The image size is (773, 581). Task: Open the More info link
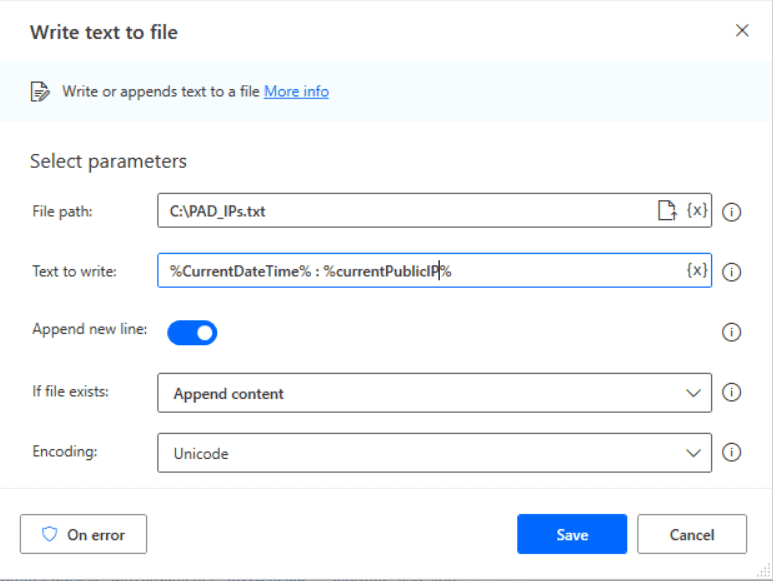[296, 92]
